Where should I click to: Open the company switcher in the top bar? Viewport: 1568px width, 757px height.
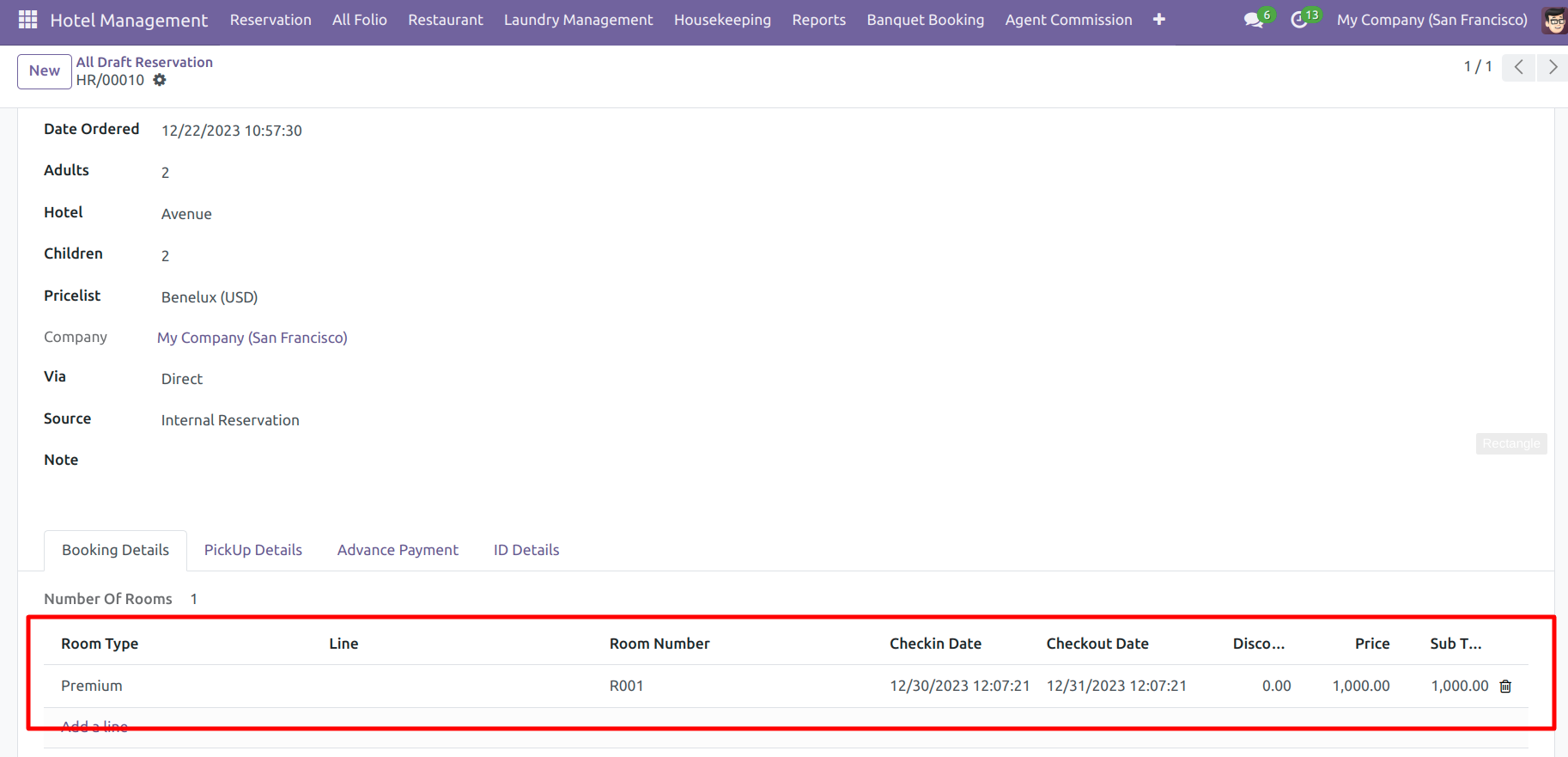1431,20
